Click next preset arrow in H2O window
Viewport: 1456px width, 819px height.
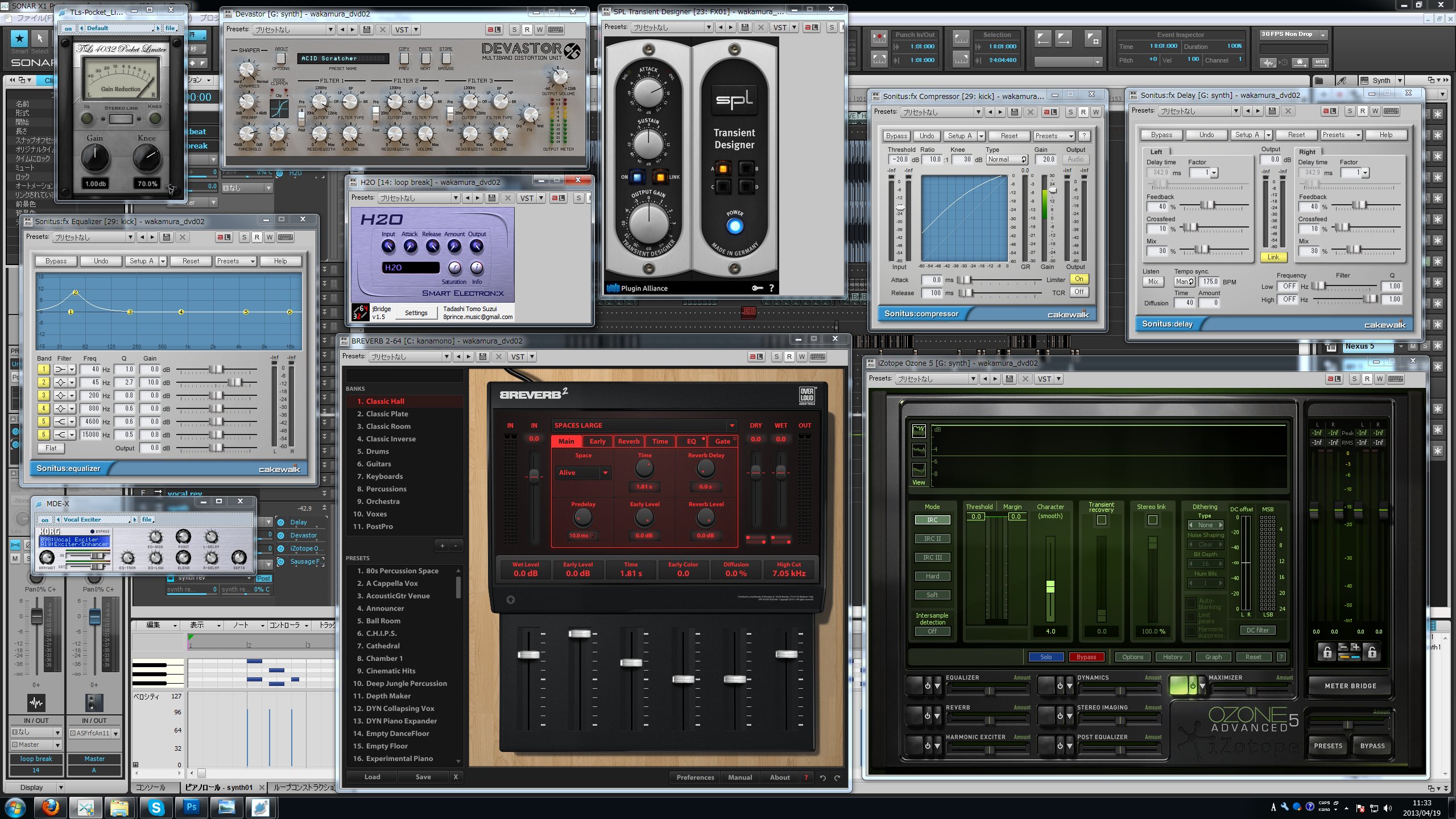478,198
